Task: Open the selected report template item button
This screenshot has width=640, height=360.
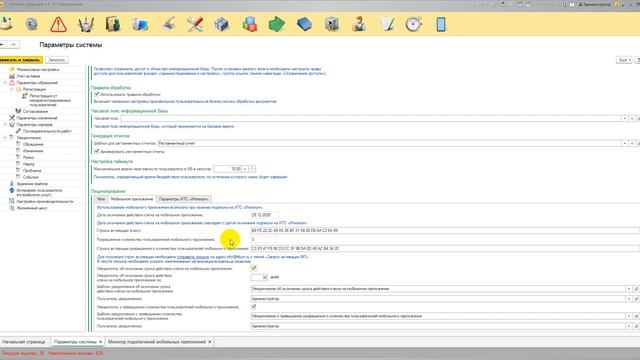Action: (x=638, y=143)
